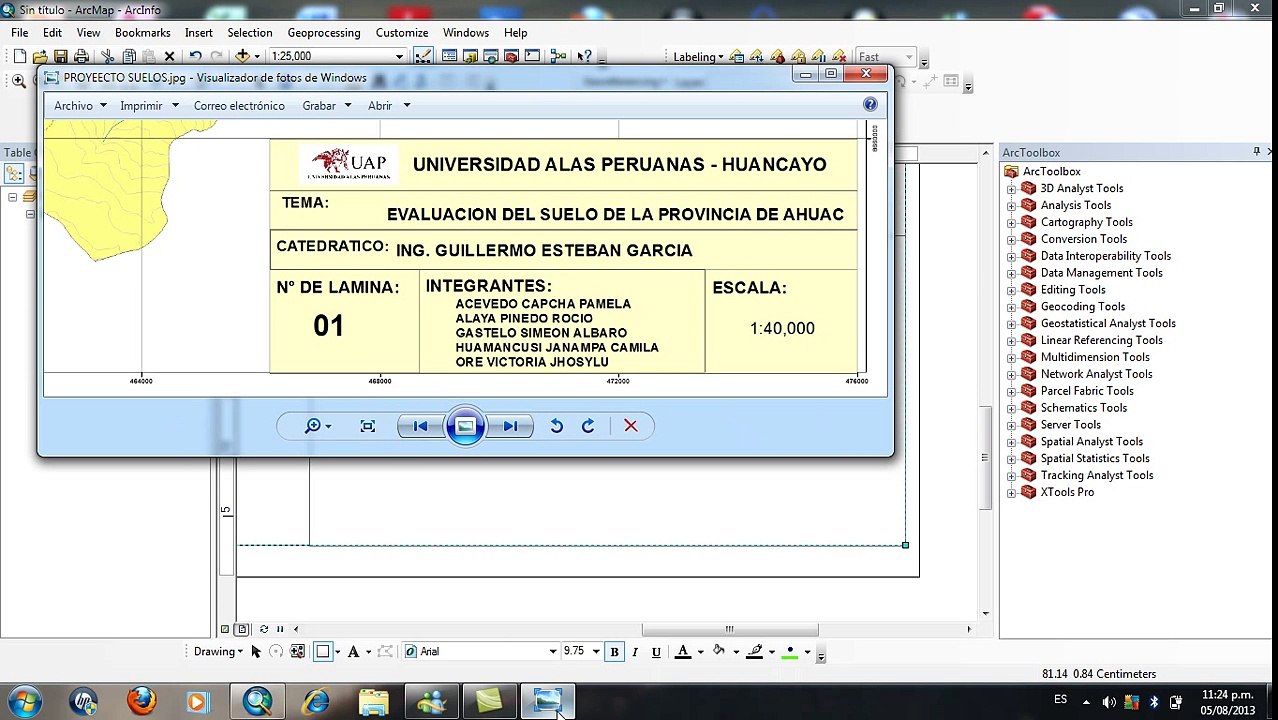
Task: Click the Add Data button
Action: 242,56
